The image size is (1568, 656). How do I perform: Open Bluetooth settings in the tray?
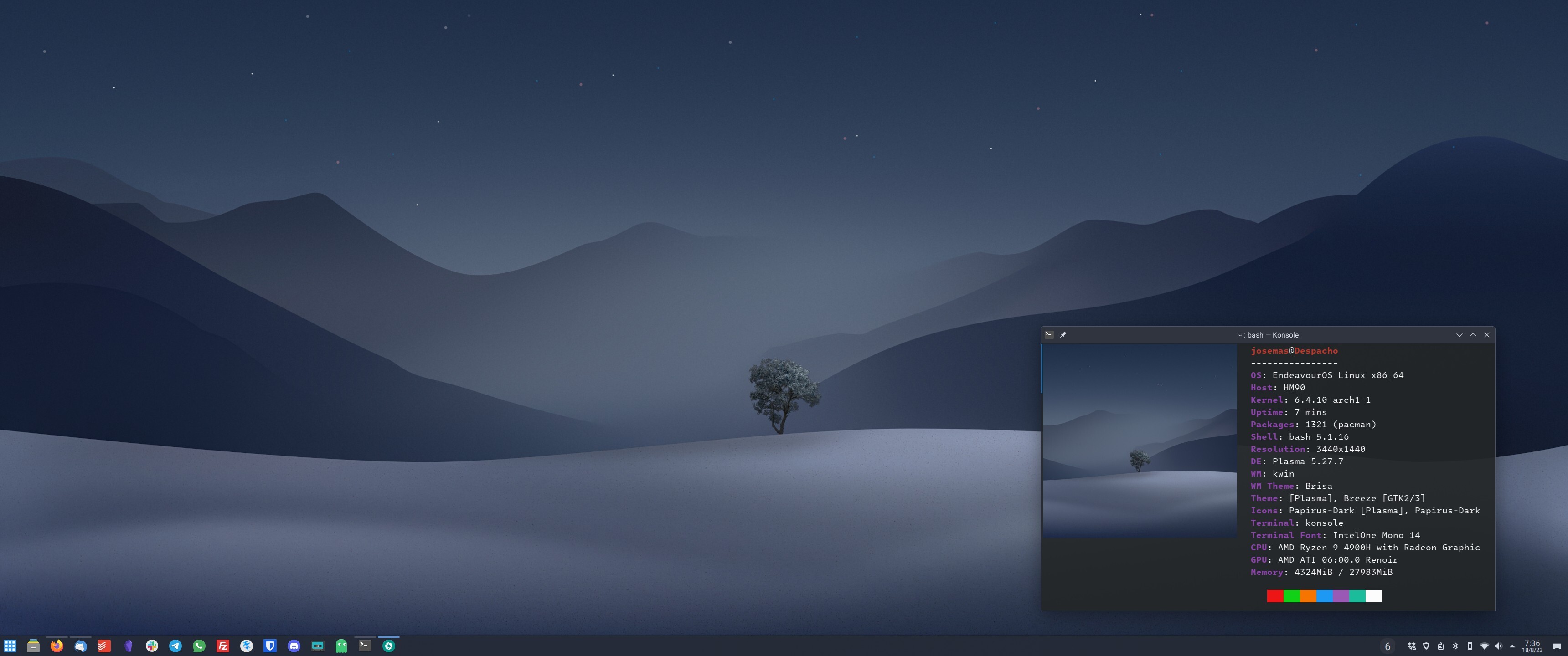point(1455,646)
